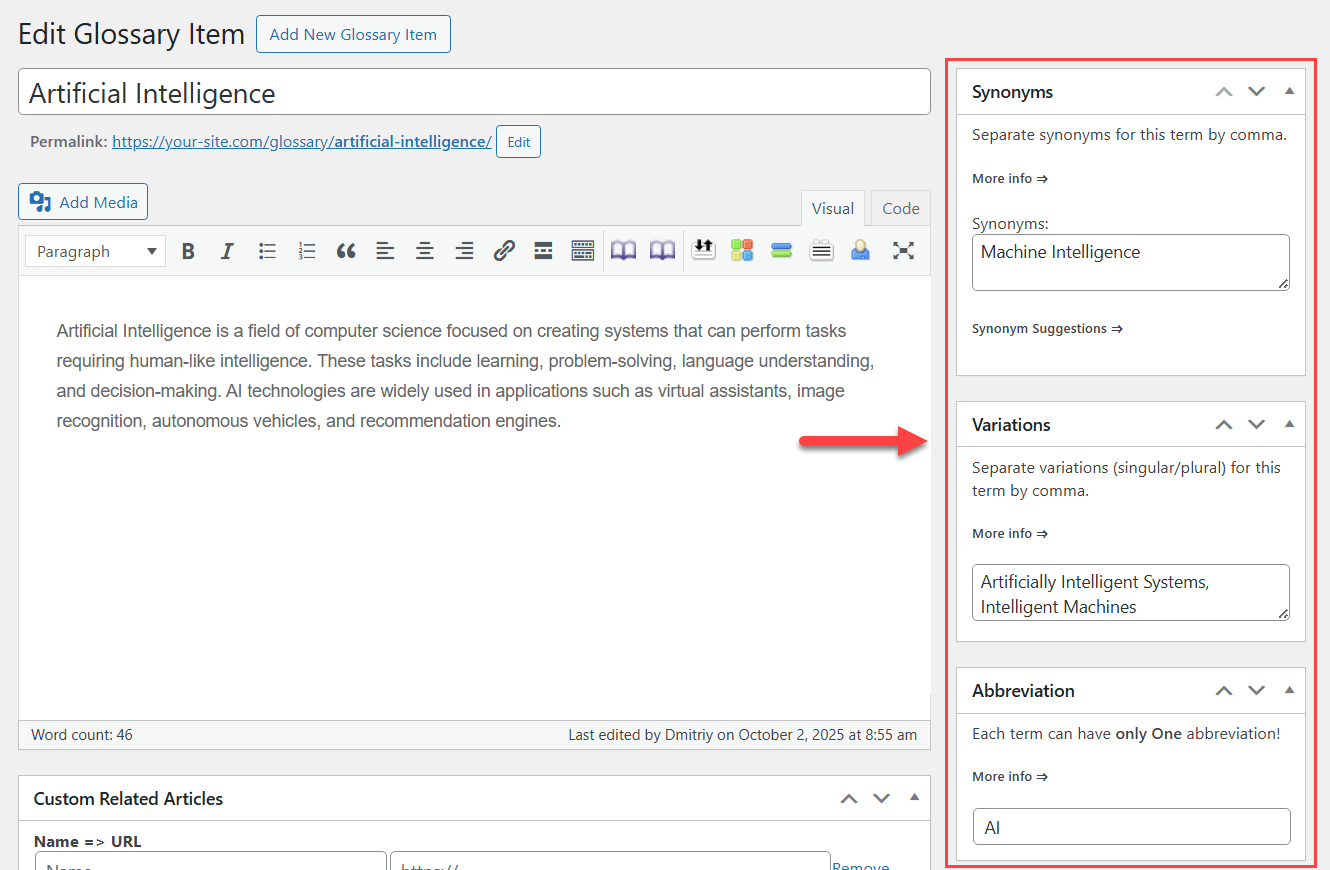Toggle the toolbar keyboard icon

pyautogui.click(x=583, y=251)
